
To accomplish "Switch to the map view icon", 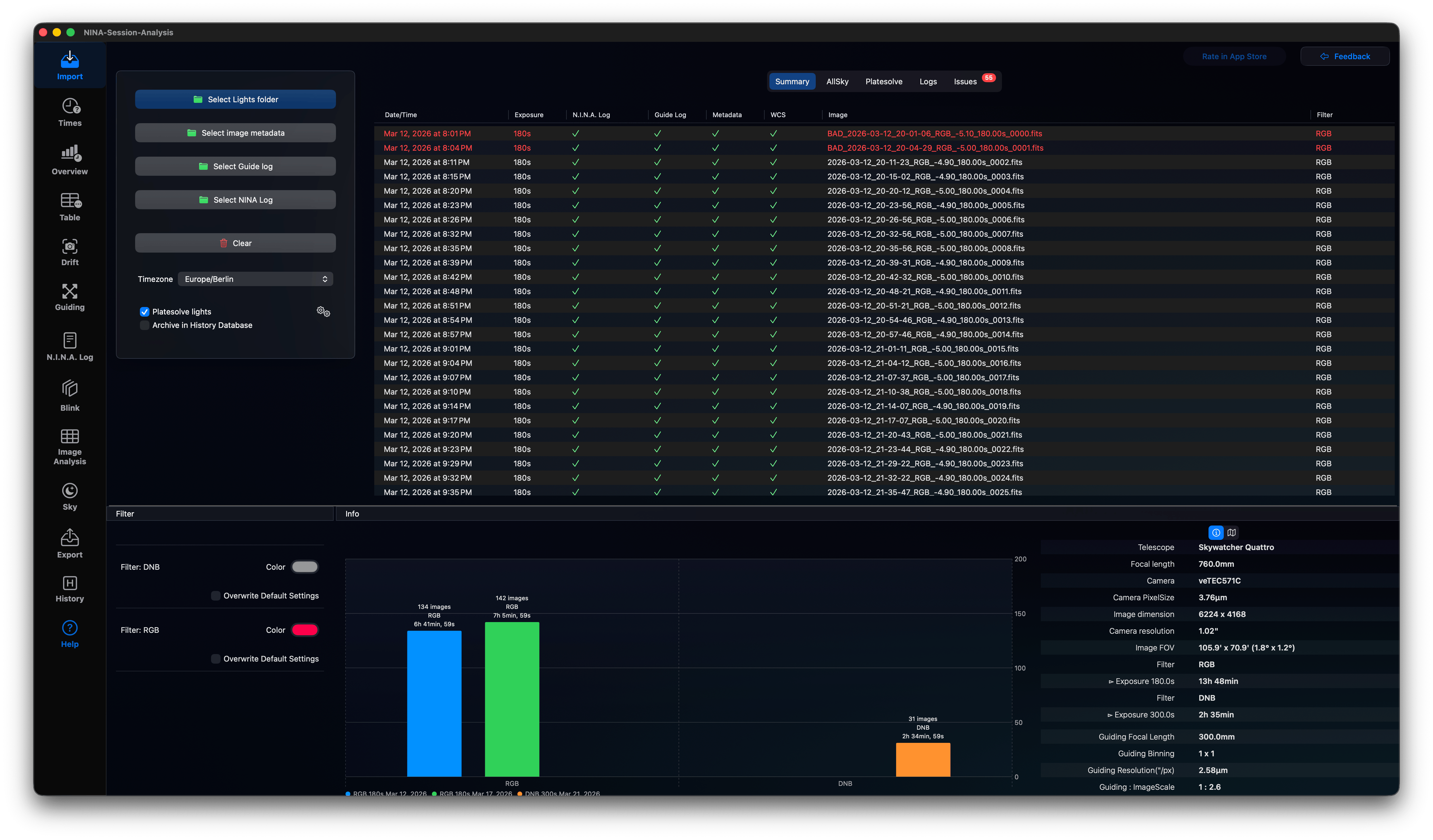I will point(1231,533).
